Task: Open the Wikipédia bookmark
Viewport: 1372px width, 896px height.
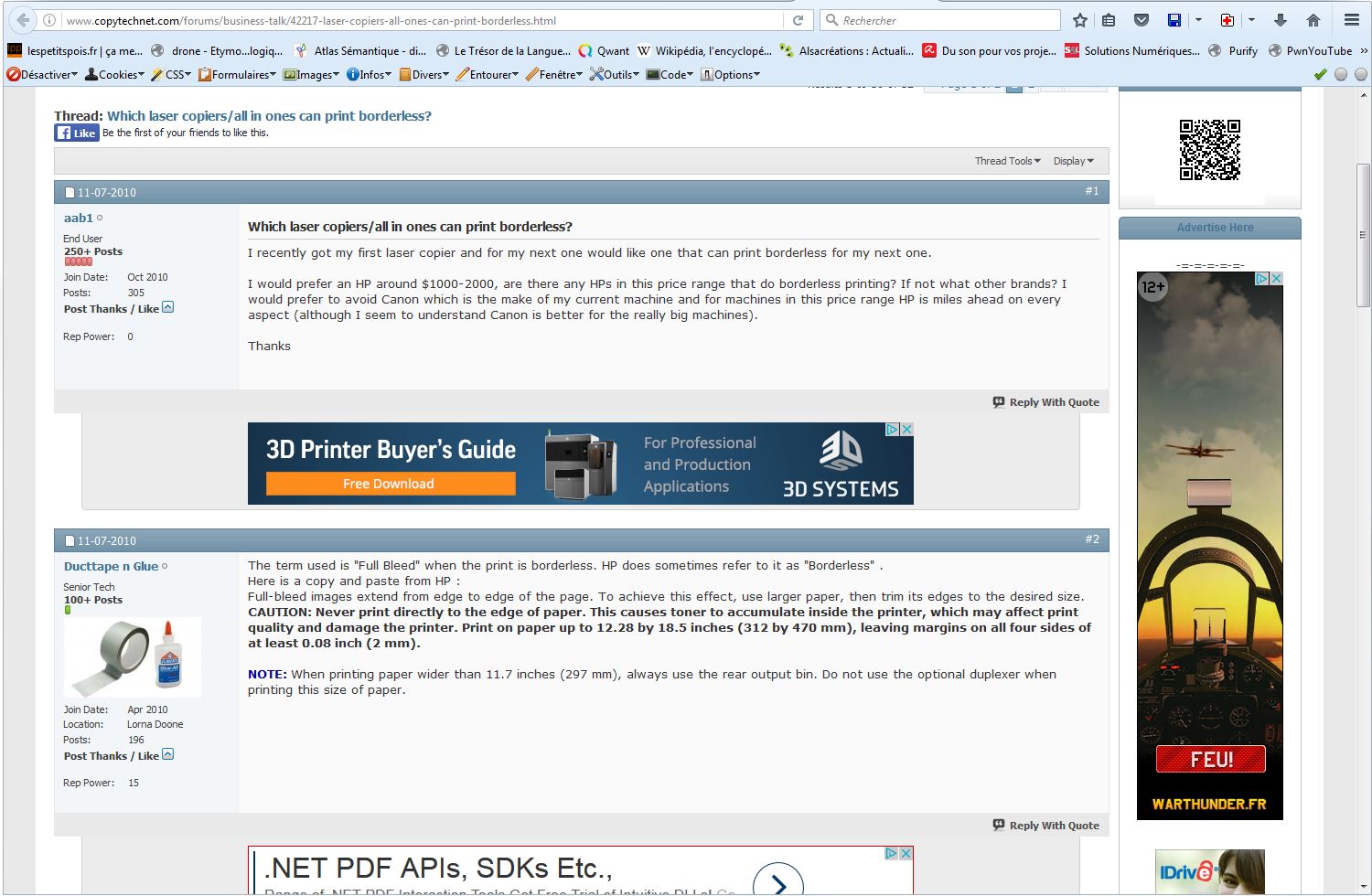Action: (704, 51)
